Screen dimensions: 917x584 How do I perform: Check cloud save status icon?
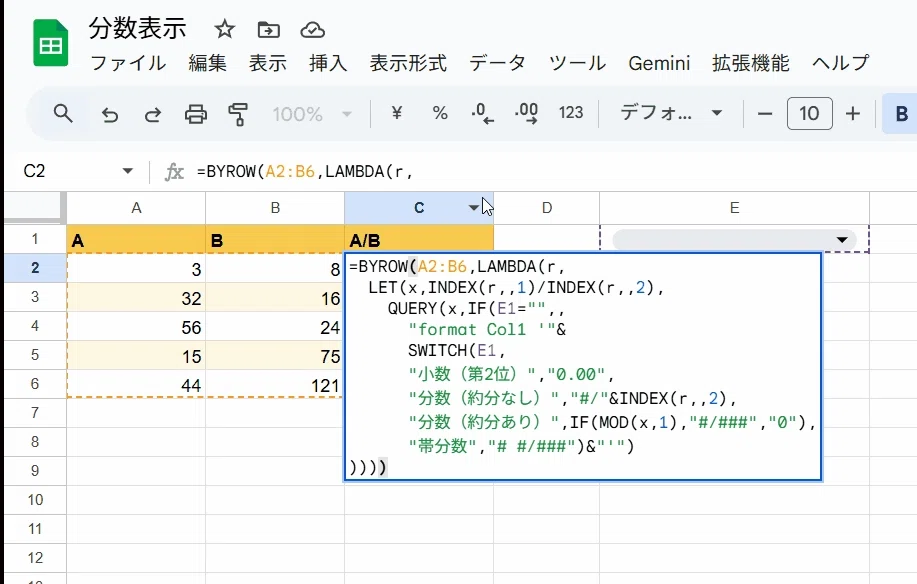(x=312, y=29)
